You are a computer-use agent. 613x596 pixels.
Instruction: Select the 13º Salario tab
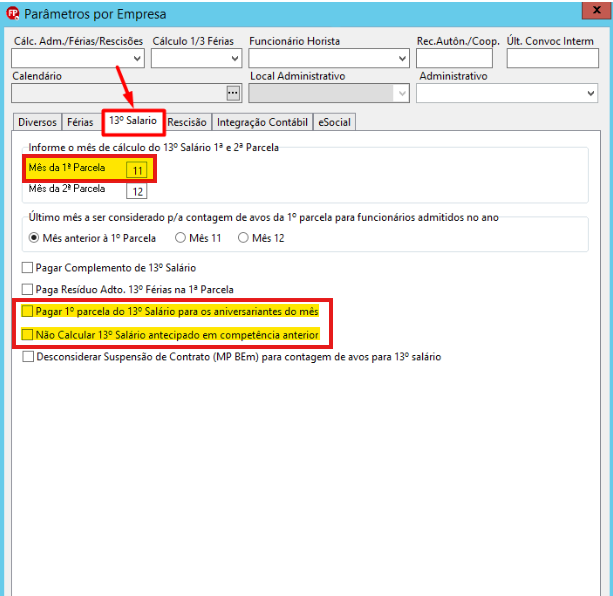(133, 121)
